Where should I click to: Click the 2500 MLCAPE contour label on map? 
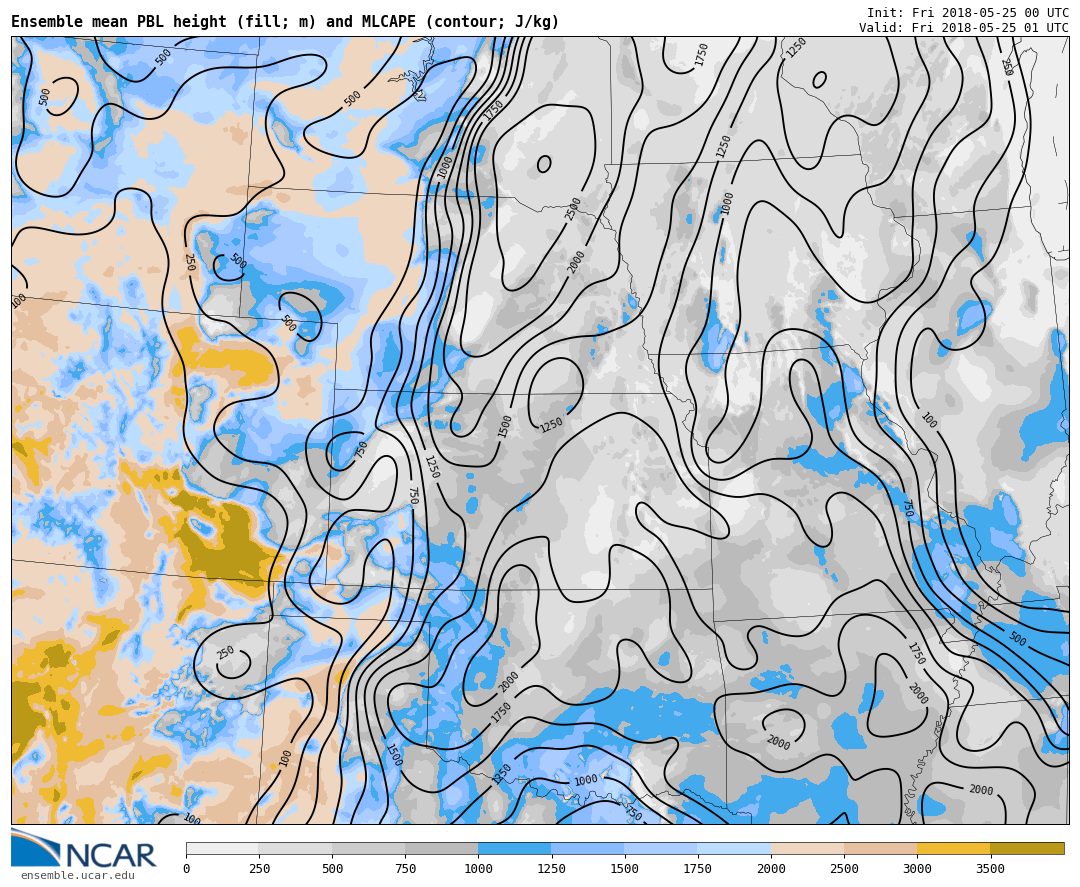[x=573, y=208]
